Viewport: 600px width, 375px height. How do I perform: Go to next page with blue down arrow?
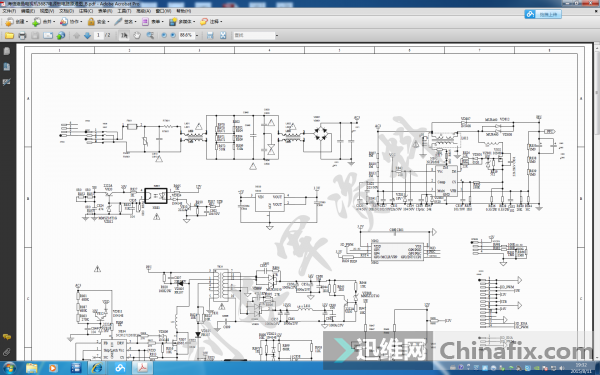(x=87, y=36)
